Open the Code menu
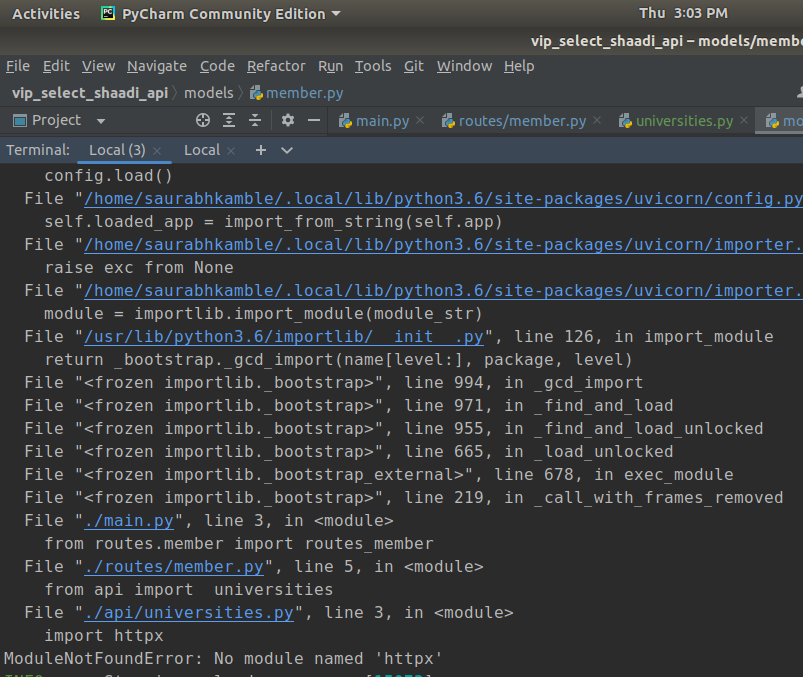 (217, 66)
